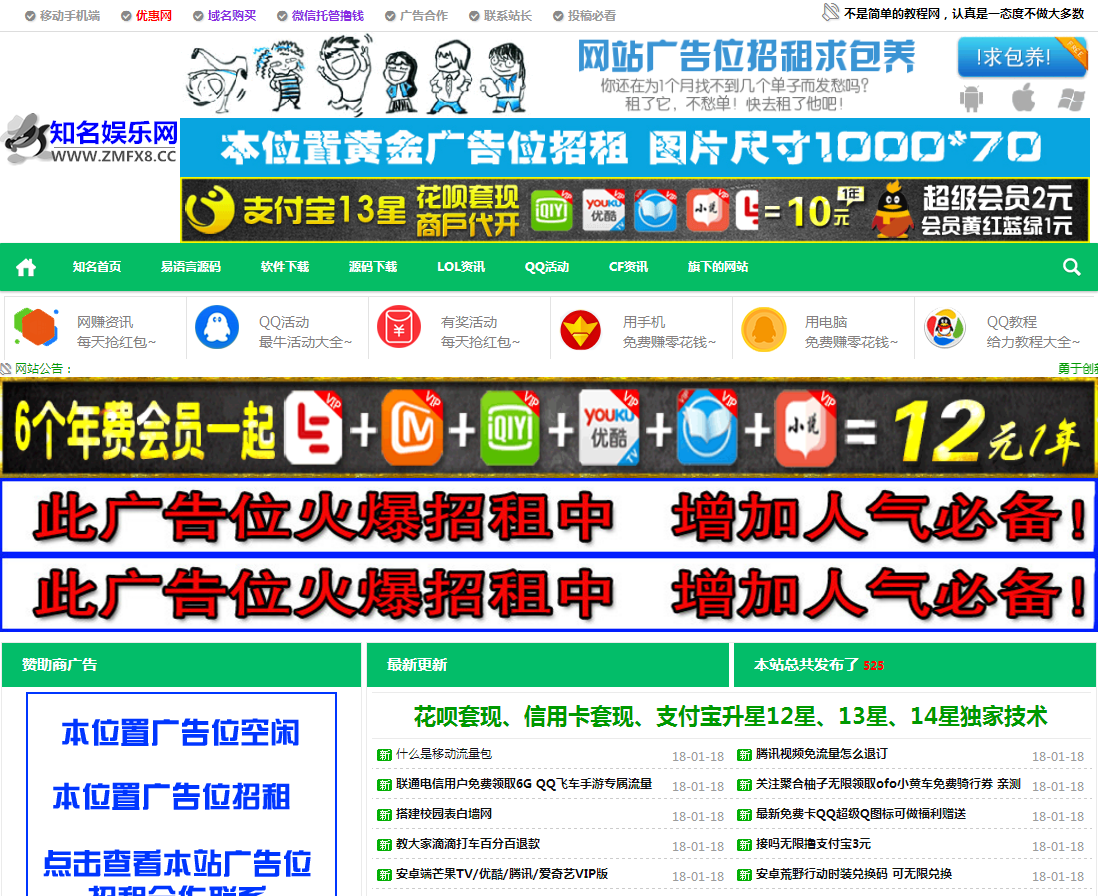
Task: Click the home icon in green navigation bar
Action: coord(26,267)
